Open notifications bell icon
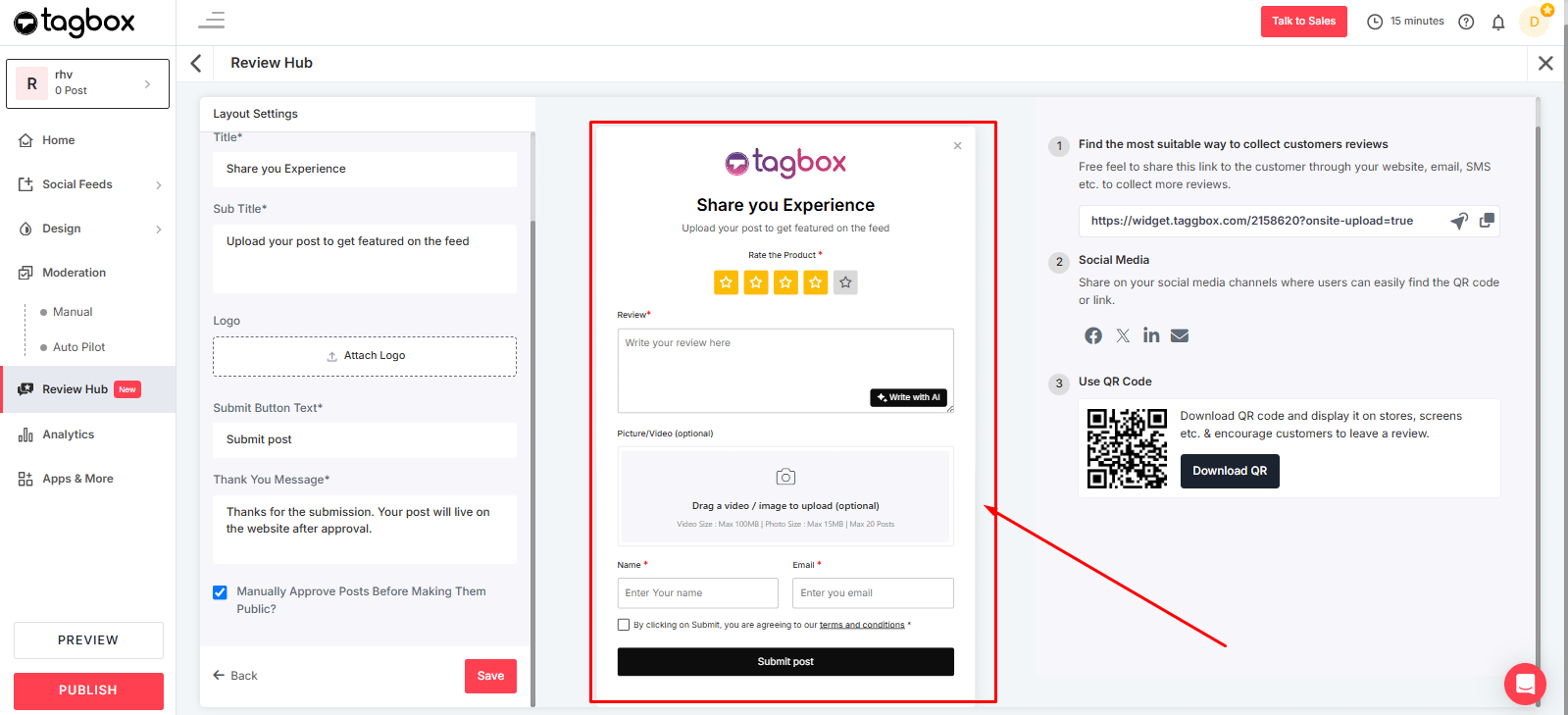The width and height of the screenshot is (1568, 715). [1498, 22]
